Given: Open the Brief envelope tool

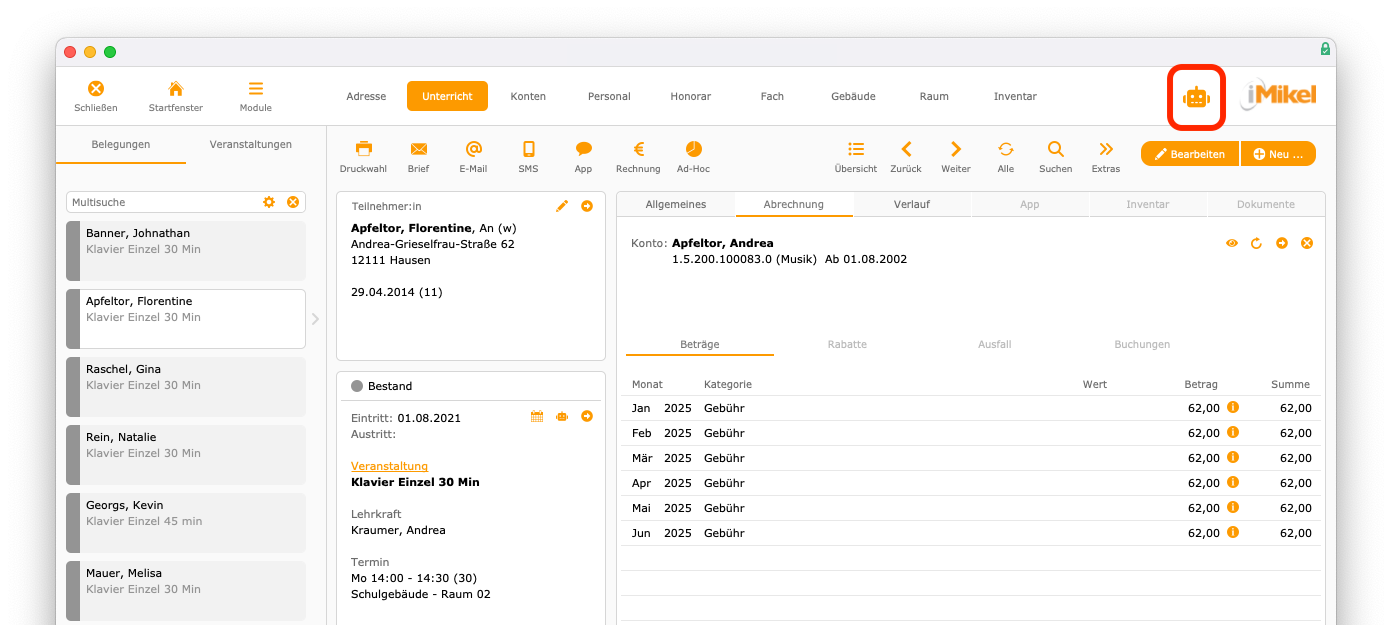Looking at the screenshot, I should point(419,149).
